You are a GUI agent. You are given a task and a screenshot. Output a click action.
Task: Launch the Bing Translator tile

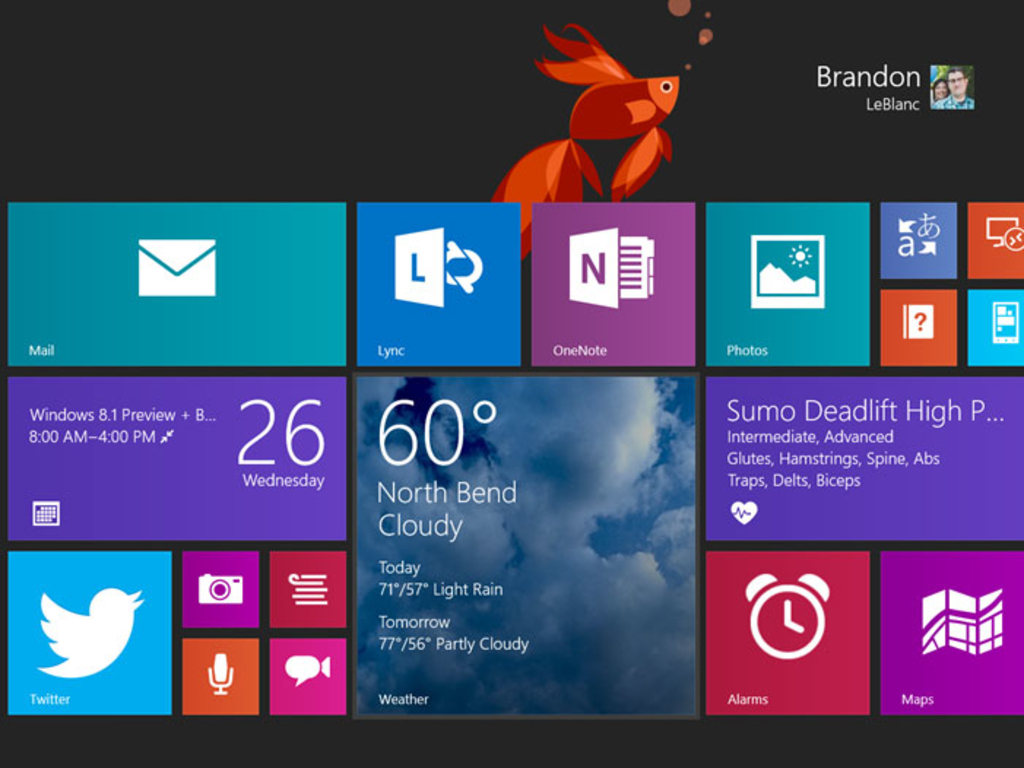click(916, 240)
